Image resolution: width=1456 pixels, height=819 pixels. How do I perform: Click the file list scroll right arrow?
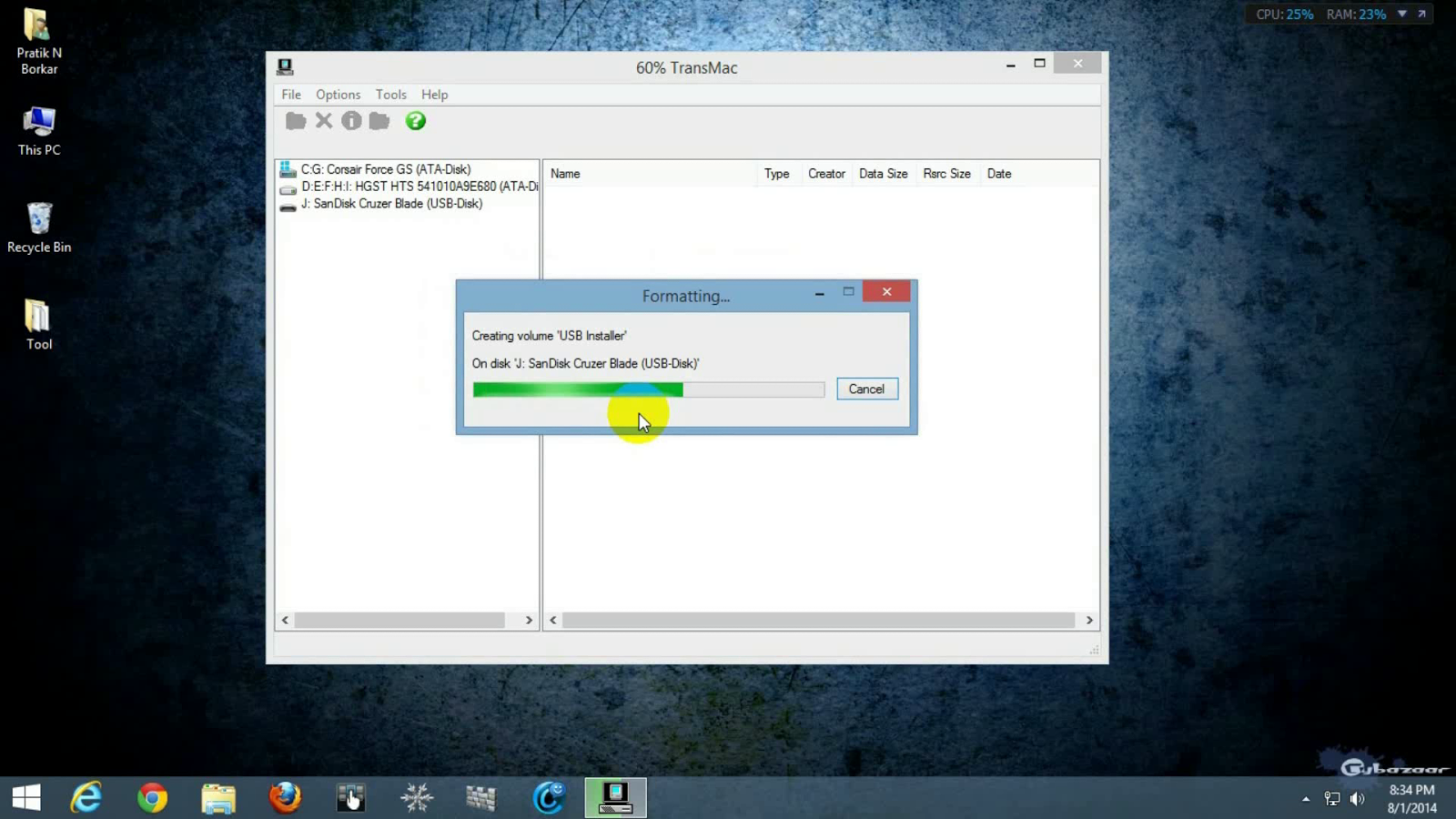[1089, 621]
